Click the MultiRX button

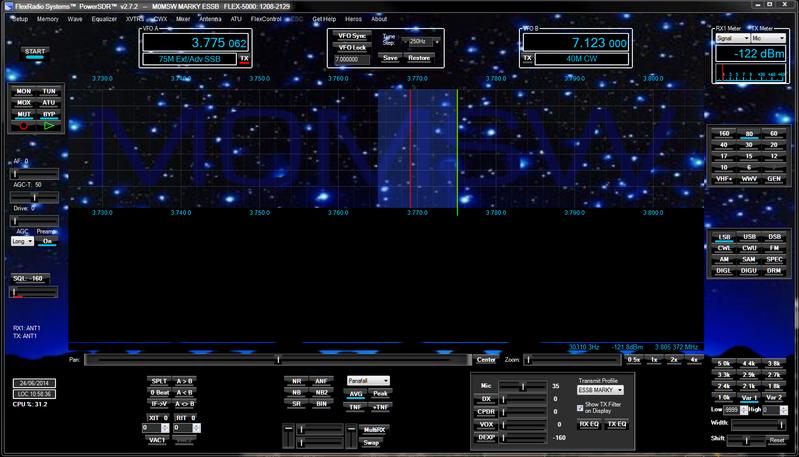(x=374, y=430)
